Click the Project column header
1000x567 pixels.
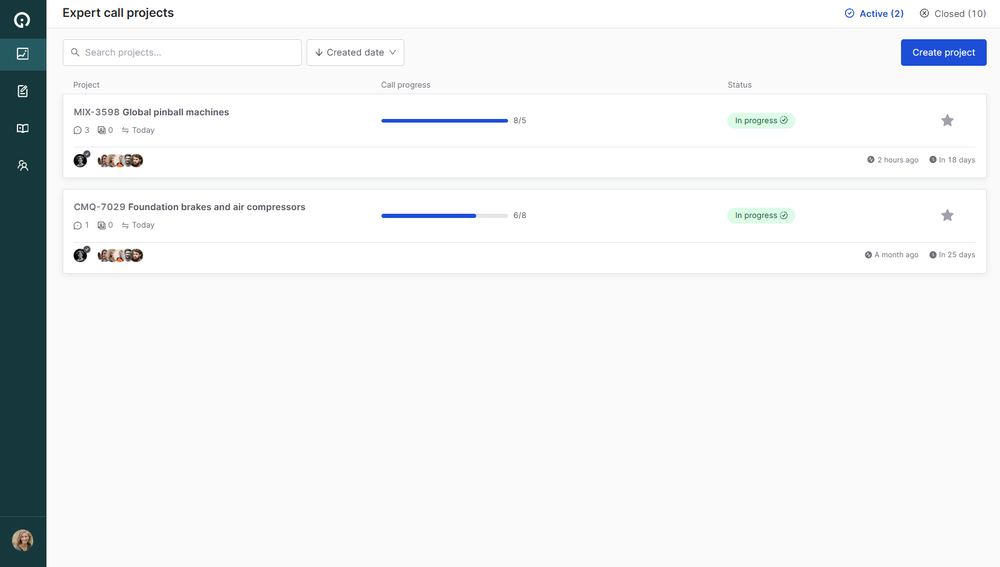click(x=86, y=85)
